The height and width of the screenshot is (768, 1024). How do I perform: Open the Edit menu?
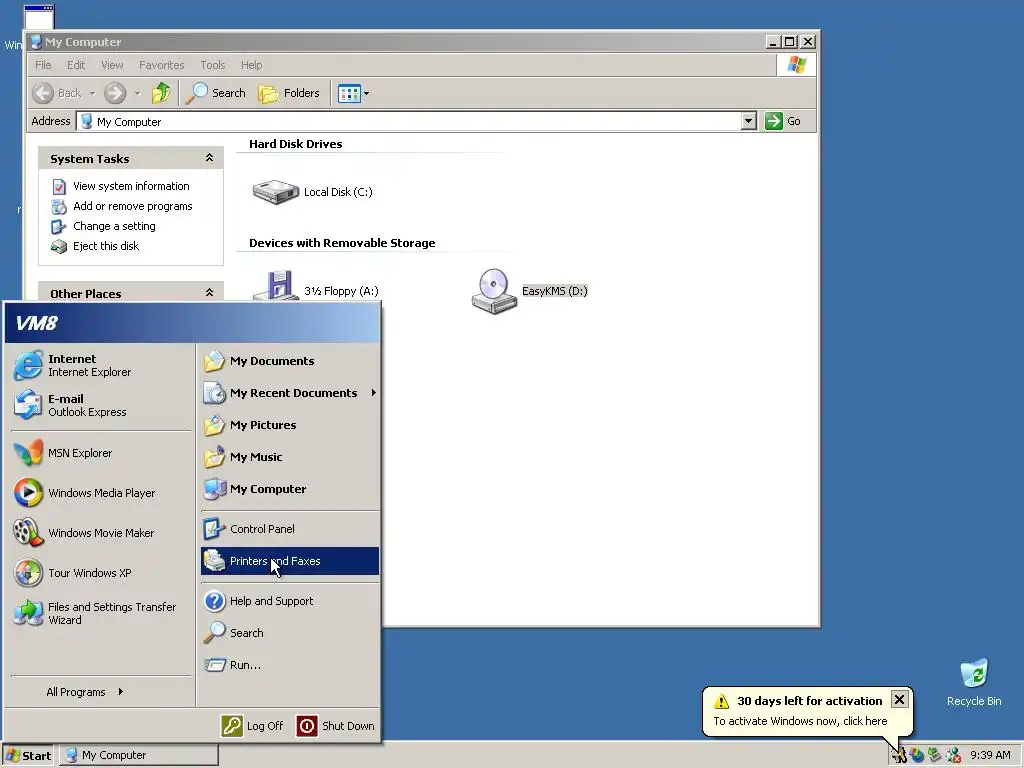[x=76, y=65]
